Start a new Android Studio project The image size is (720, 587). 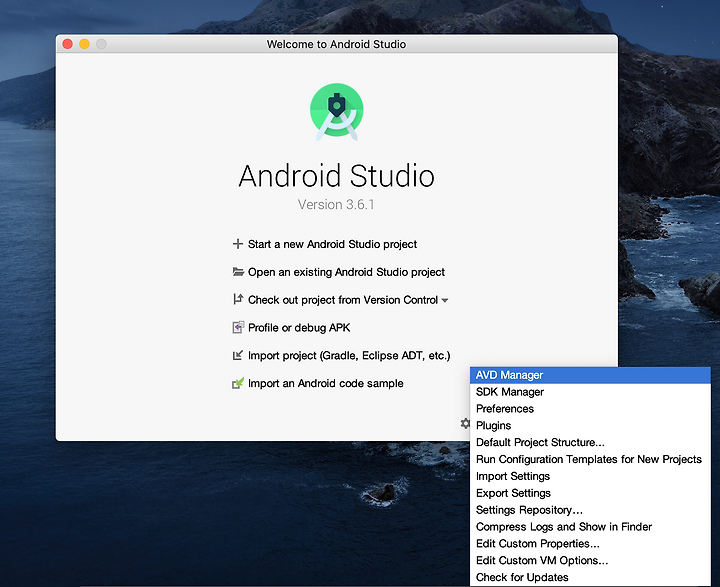click(332, 244)
